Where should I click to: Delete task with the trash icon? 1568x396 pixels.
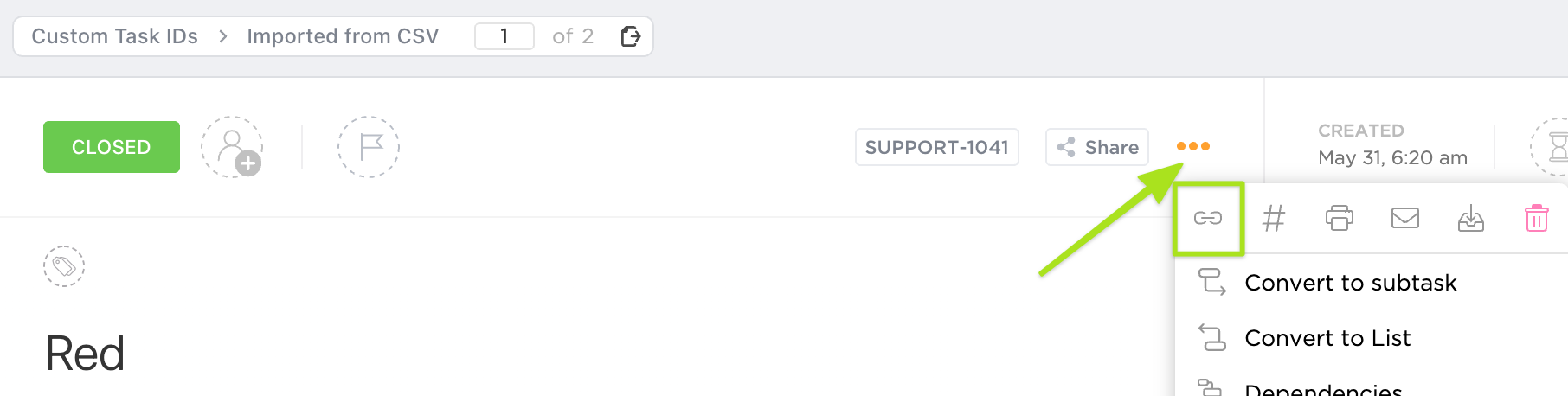[x=1536, y=218]
